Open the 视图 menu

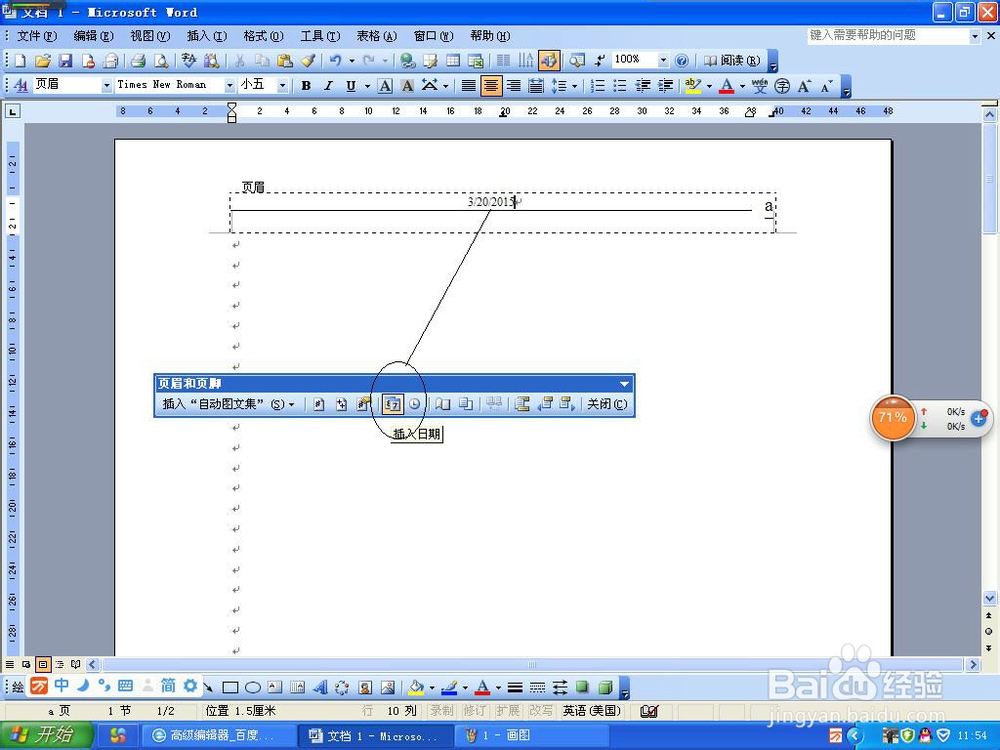[x=150, y=36]
